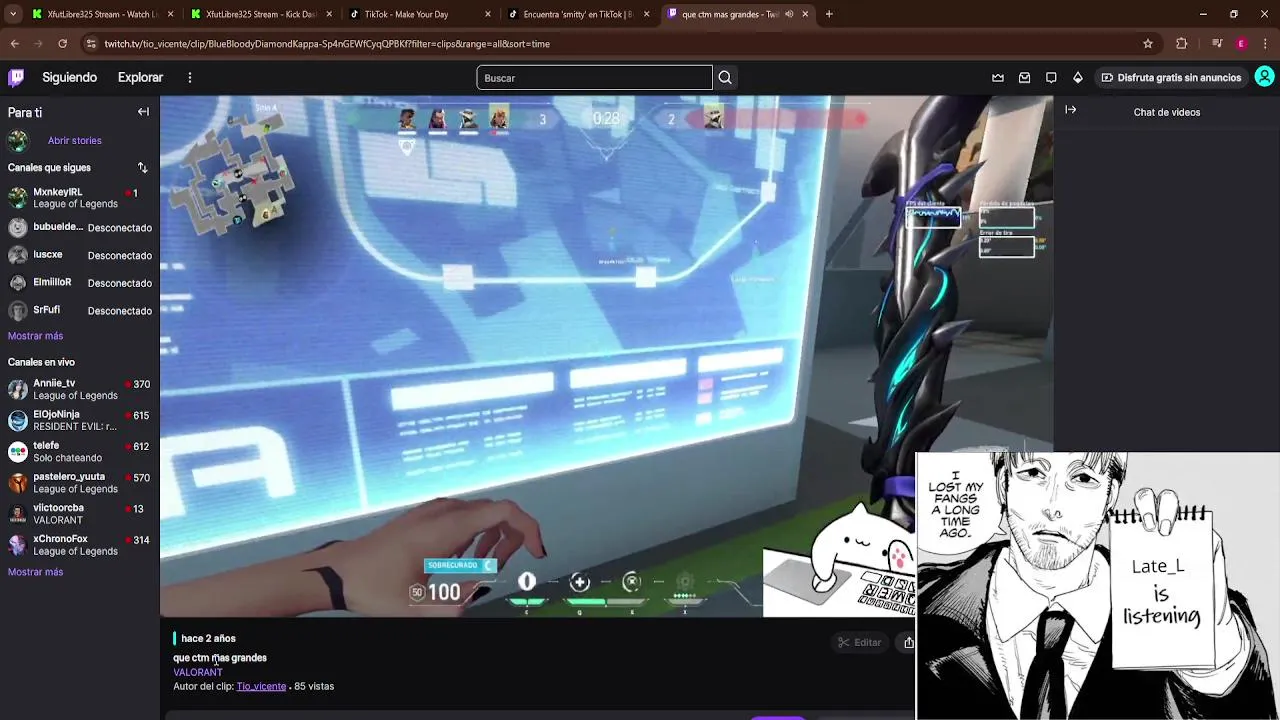Open viictoorcba live channel

tap(80, 514)
